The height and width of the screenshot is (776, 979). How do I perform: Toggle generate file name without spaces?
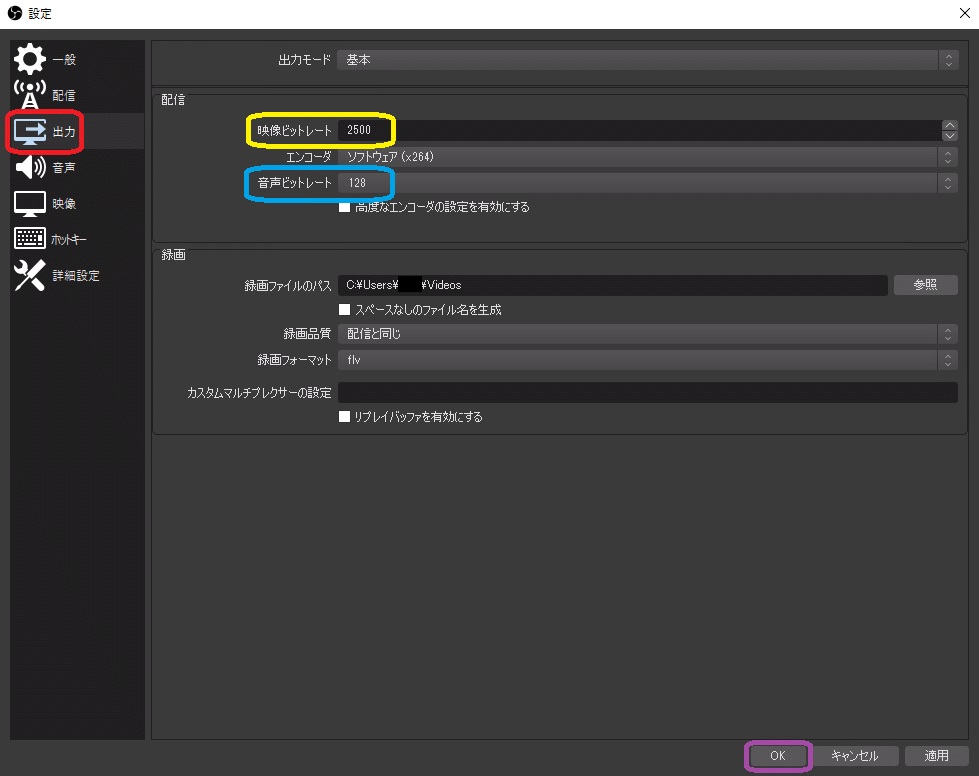(345, 310)
